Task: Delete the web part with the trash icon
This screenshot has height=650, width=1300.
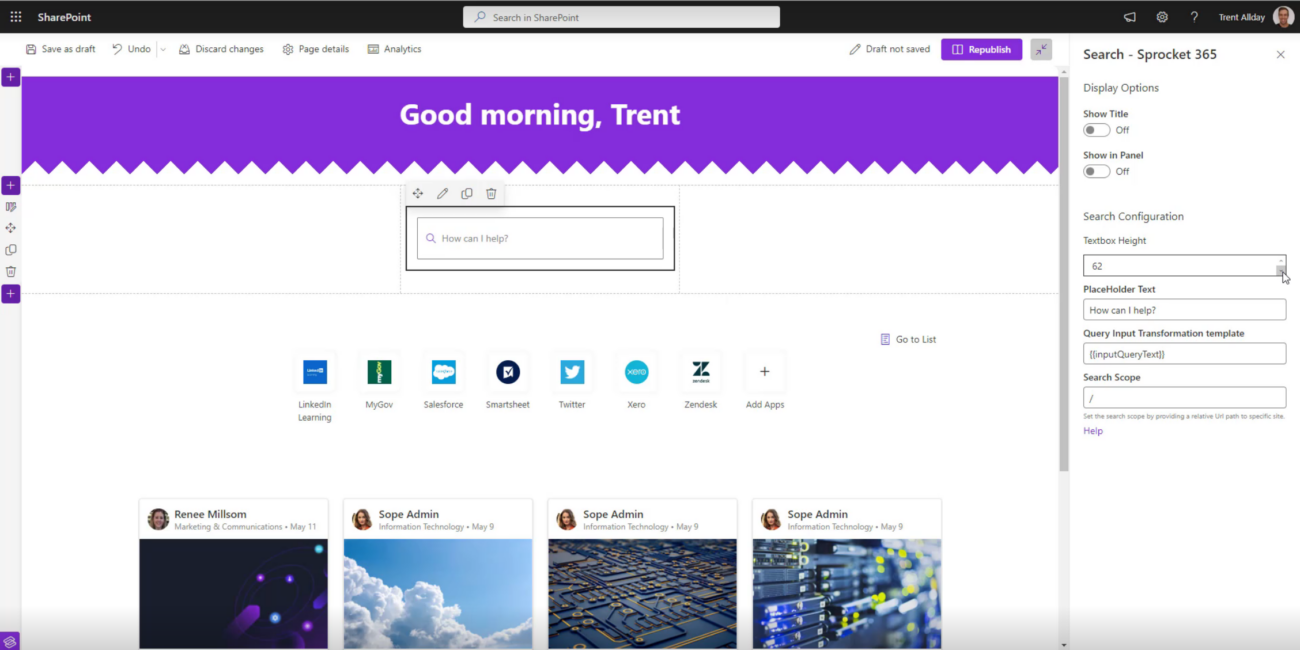Action: (491, 193)
